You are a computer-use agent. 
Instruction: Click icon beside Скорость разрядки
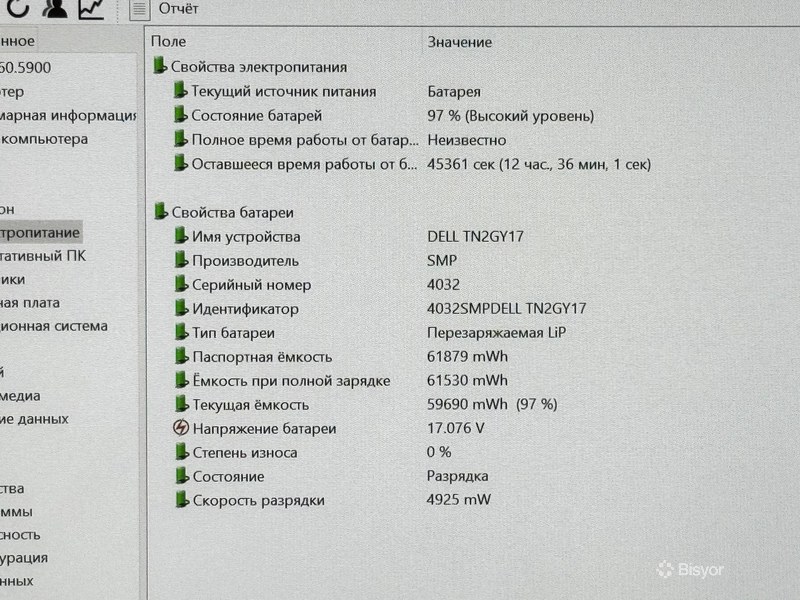pyautogui.click(x=183, y=499)
